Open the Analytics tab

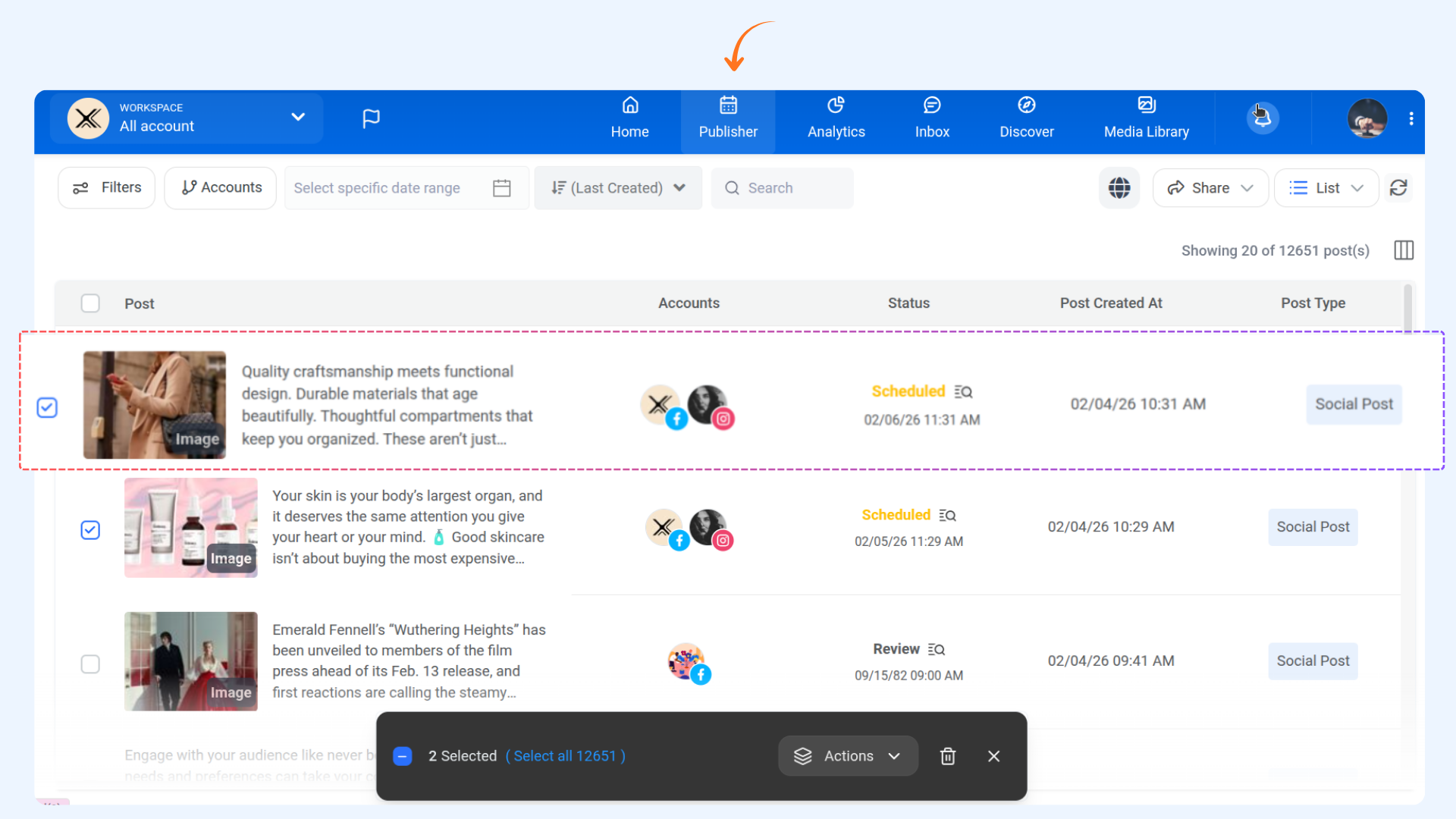point(836,118)
